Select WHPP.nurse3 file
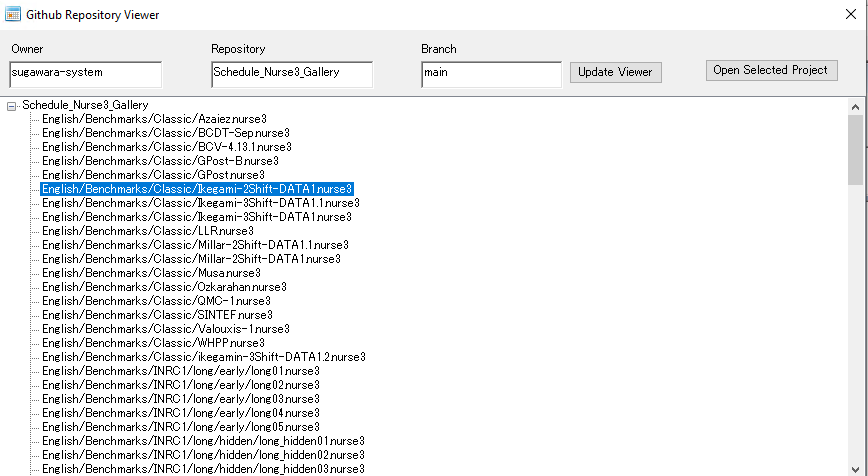Viewport: 868px width, 476px height. point(153,343)
